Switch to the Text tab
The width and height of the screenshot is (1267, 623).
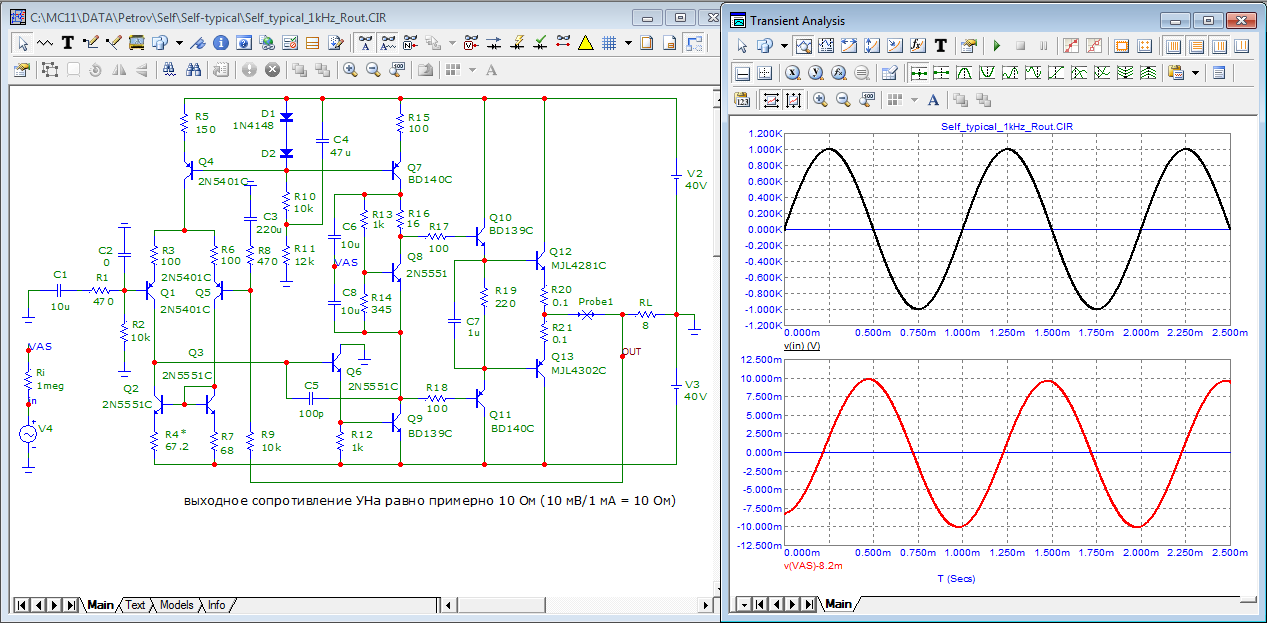coord(135,605)
